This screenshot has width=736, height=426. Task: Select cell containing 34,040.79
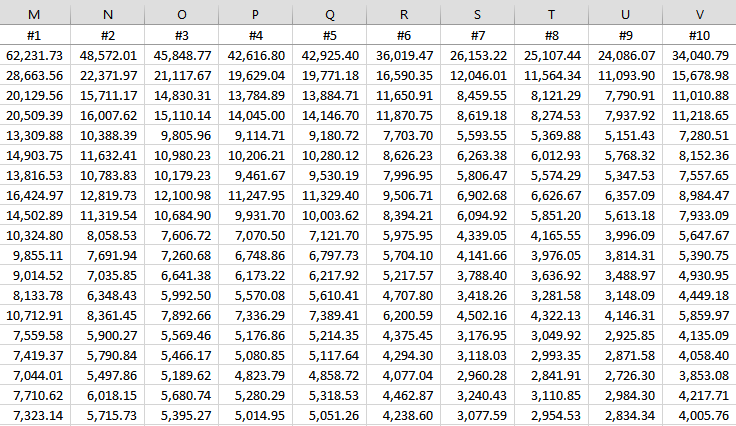pyautogui.click(x=699, y=55)
